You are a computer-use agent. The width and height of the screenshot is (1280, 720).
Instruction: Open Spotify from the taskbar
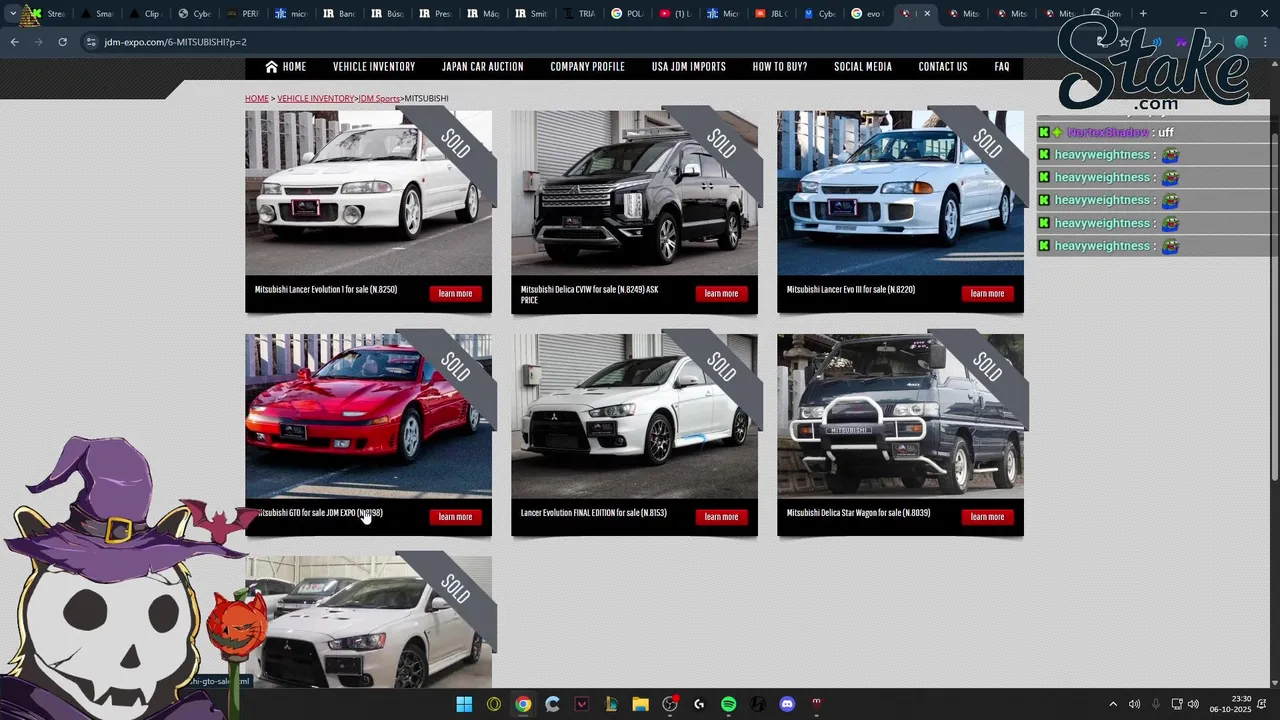click(x=728, y=704)
